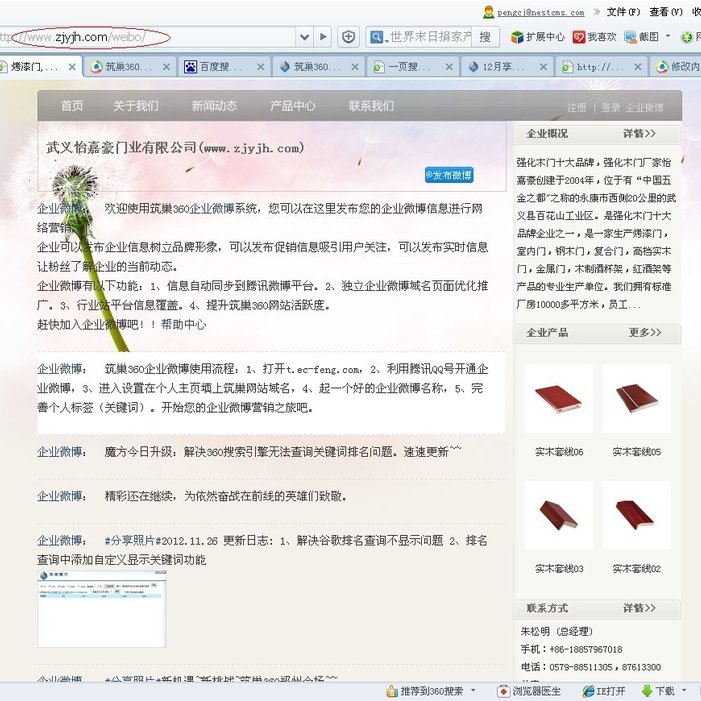Click the 截图 screenshot tool
This screenshot has height=701, width=701.
pos(642,37)
